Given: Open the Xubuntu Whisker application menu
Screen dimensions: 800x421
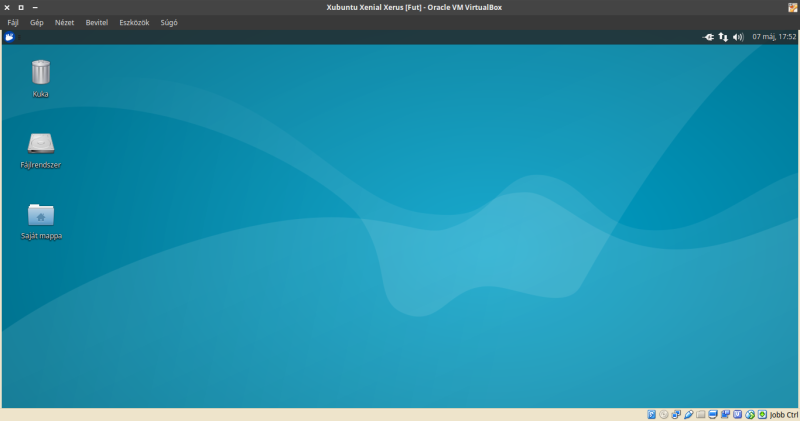Looking at the screenshot, I should click(x=9, y=37).
